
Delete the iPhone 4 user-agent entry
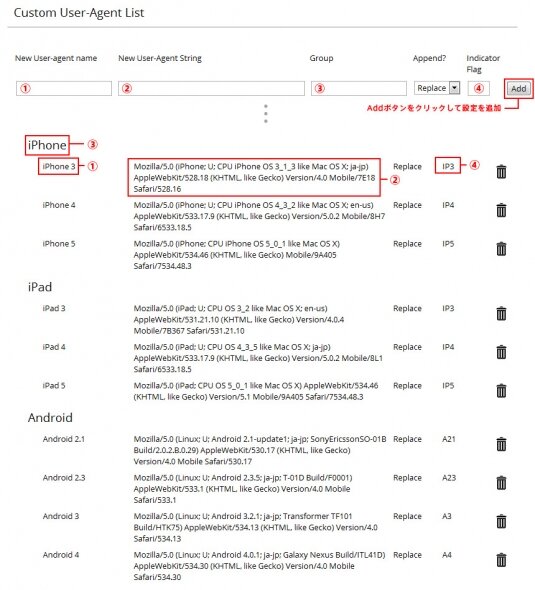click(x=501, y=210)
